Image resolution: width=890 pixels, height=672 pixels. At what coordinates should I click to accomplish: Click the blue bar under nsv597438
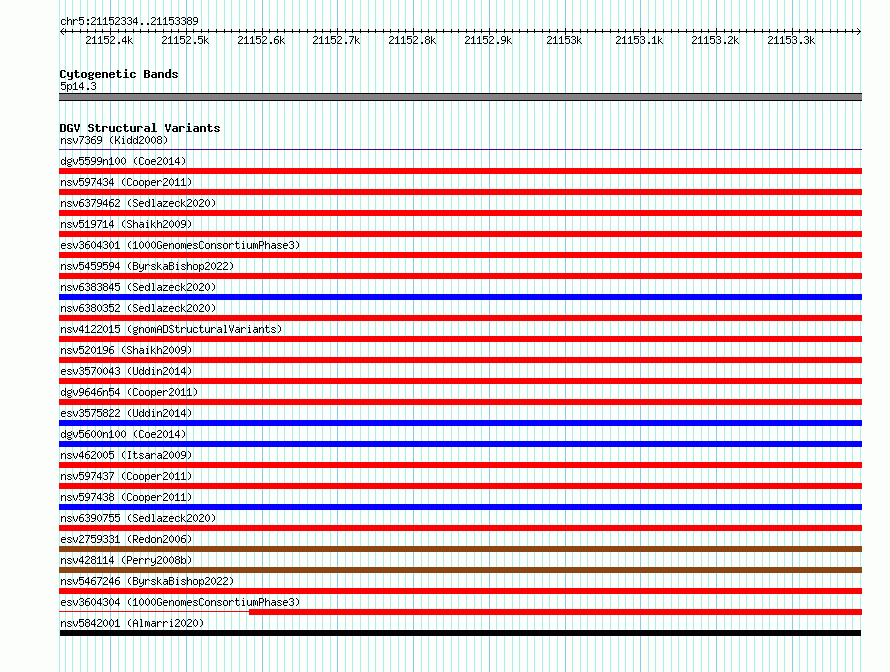click(x=460, y=507)
